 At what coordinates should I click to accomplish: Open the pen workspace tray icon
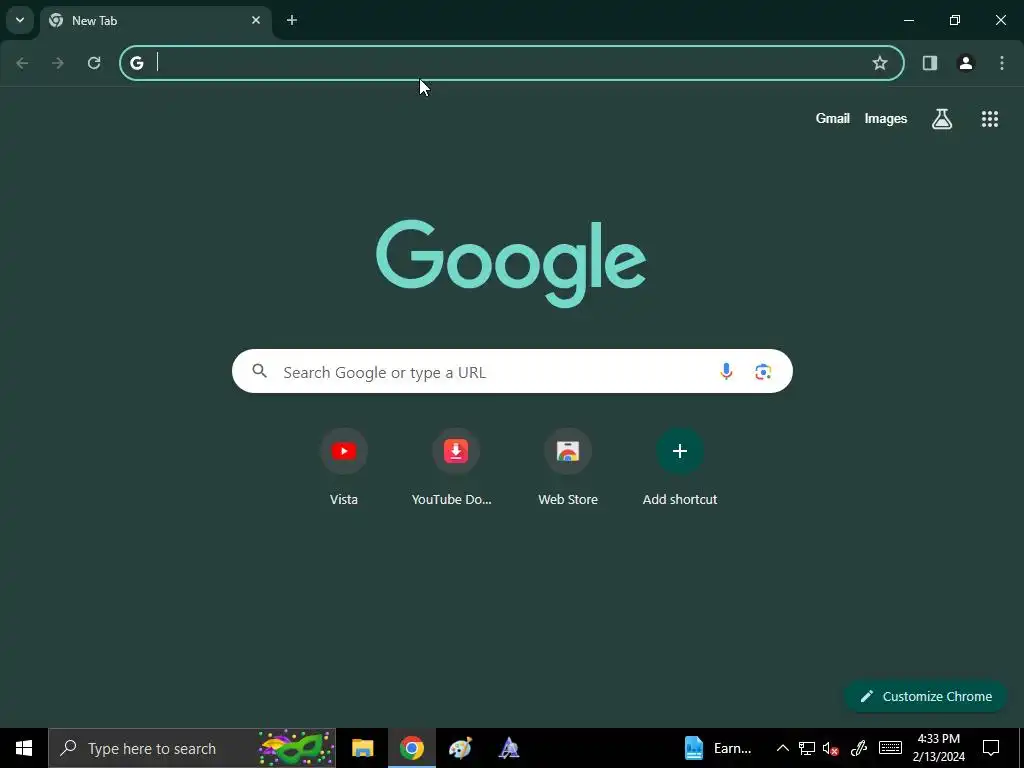[x=859, y=748]
